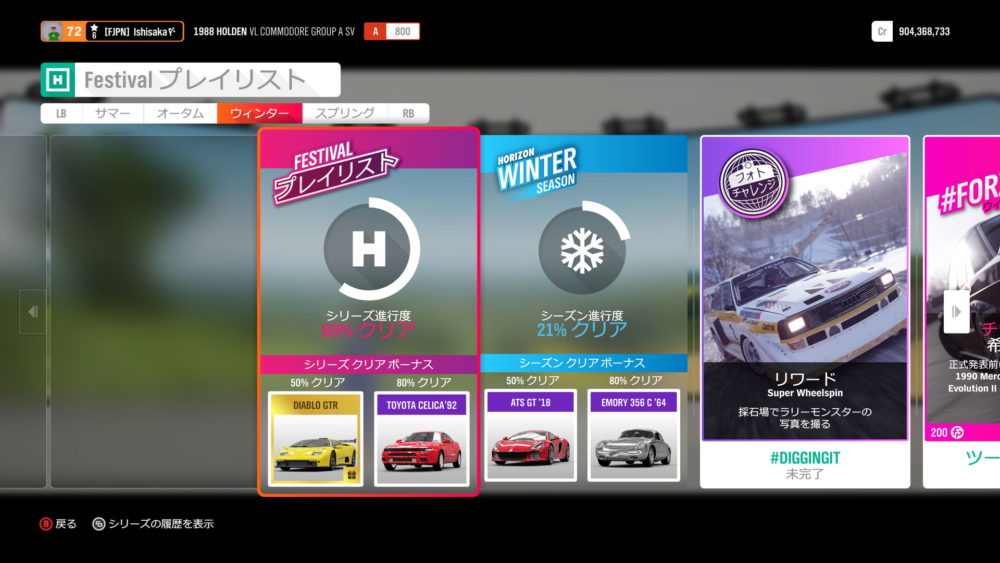This screenshot has height=563, width=1000.
Task: Switch to the サマー tab
Action: click(x=112, y=114)
